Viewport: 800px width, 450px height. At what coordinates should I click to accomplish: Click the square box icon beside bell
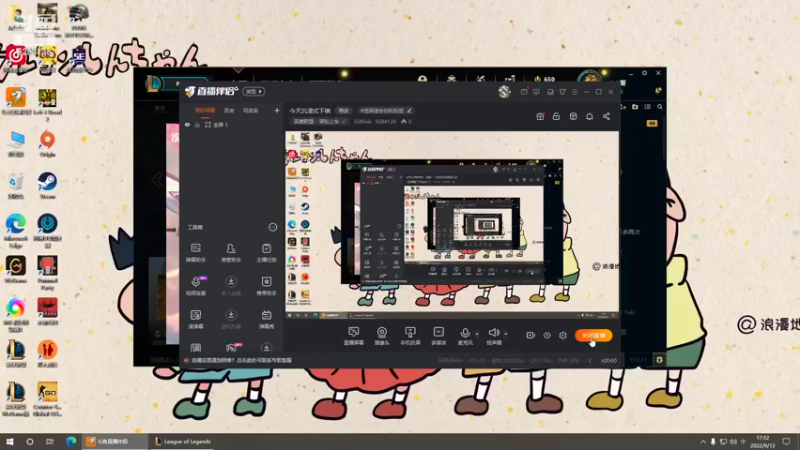click(x=573, y=116)
